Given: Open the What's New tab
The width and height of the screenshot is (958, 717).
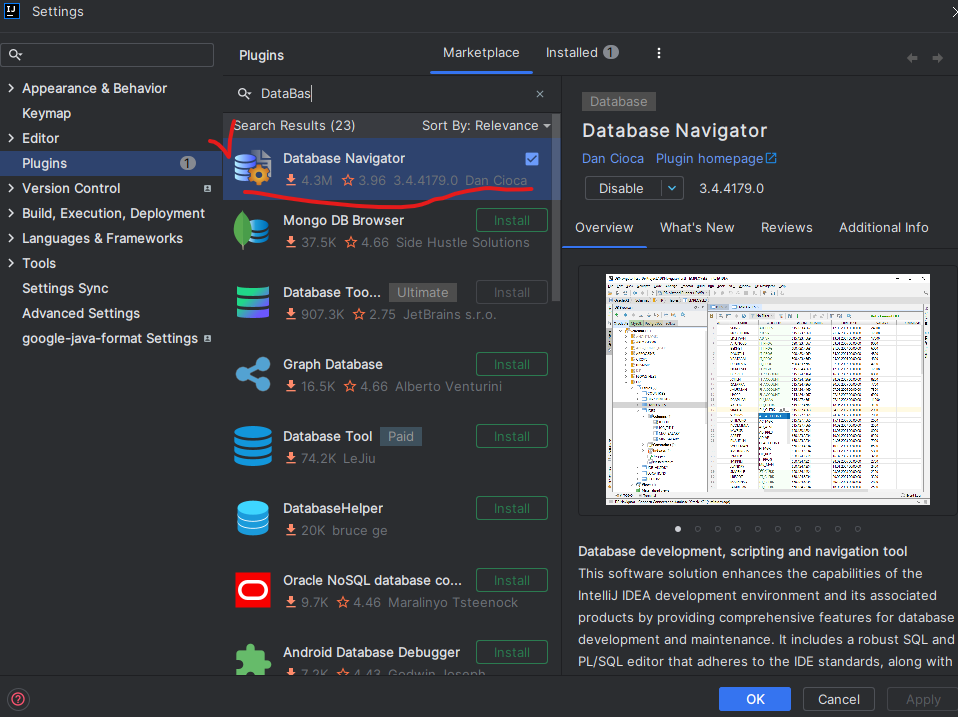Looking at the screenshot, I should (x=697, y=227).
